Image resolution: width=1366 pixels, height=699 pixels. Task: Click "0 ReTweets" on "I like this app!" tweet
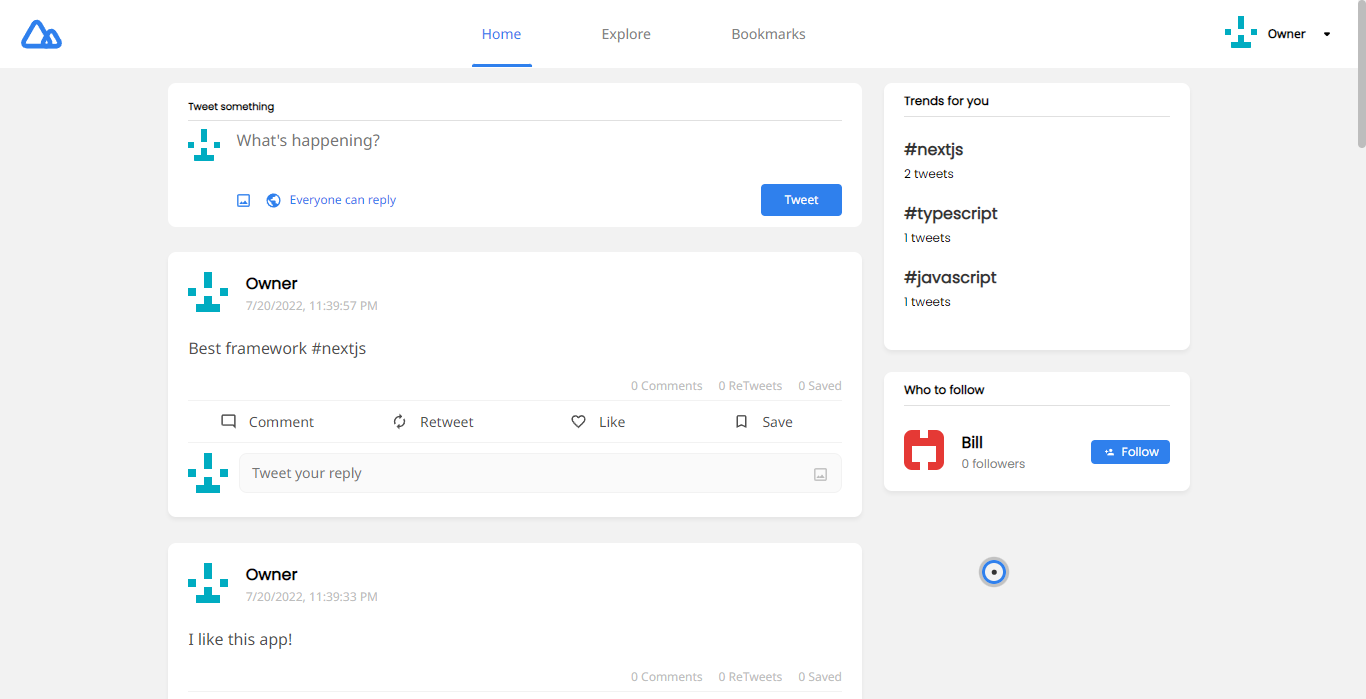point(750,677)
